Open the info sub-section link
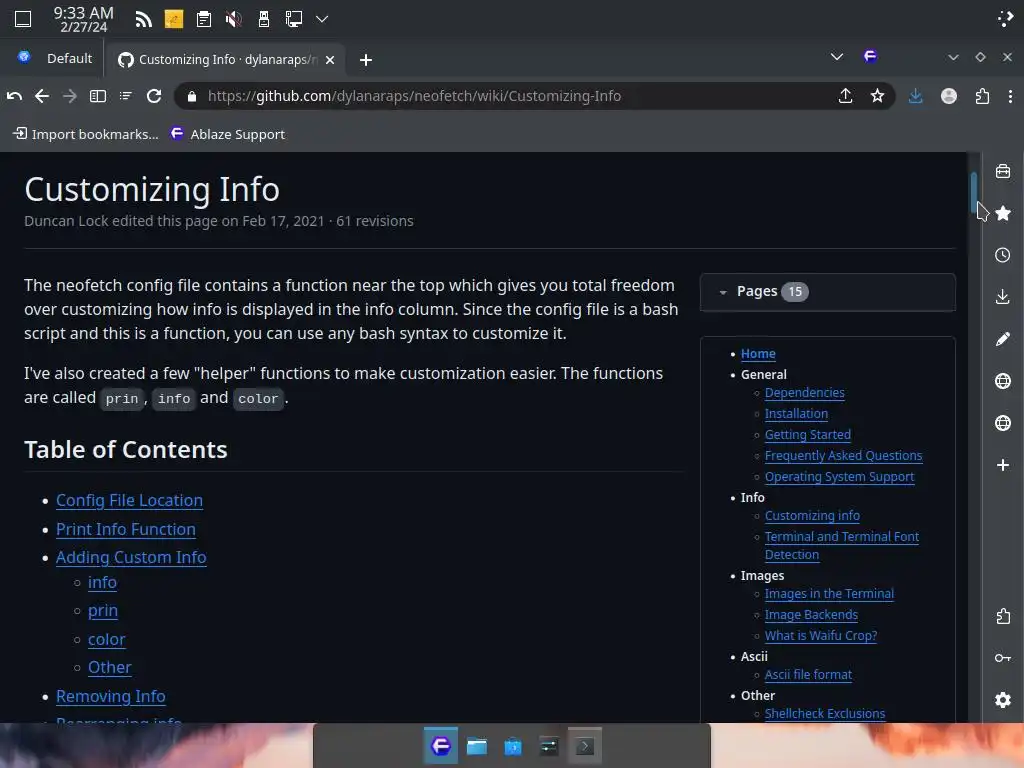1024x768 pixels. click(x=103, y=582)
